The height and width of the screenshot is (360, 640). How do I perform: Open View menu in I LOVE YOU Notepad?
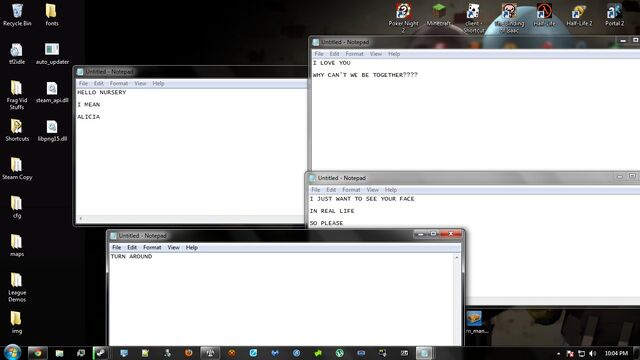[x=376, y=54]
